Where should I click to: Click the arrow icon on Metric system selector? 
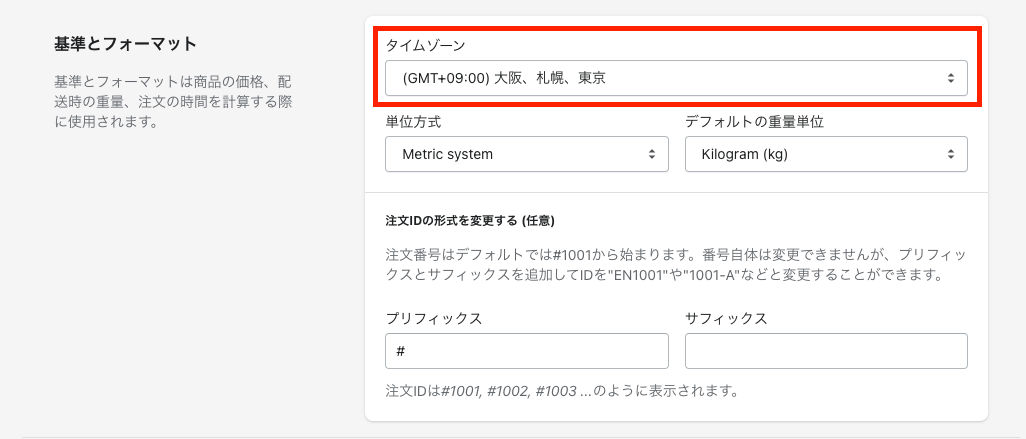pyautogui.click(x=651, y=154)
